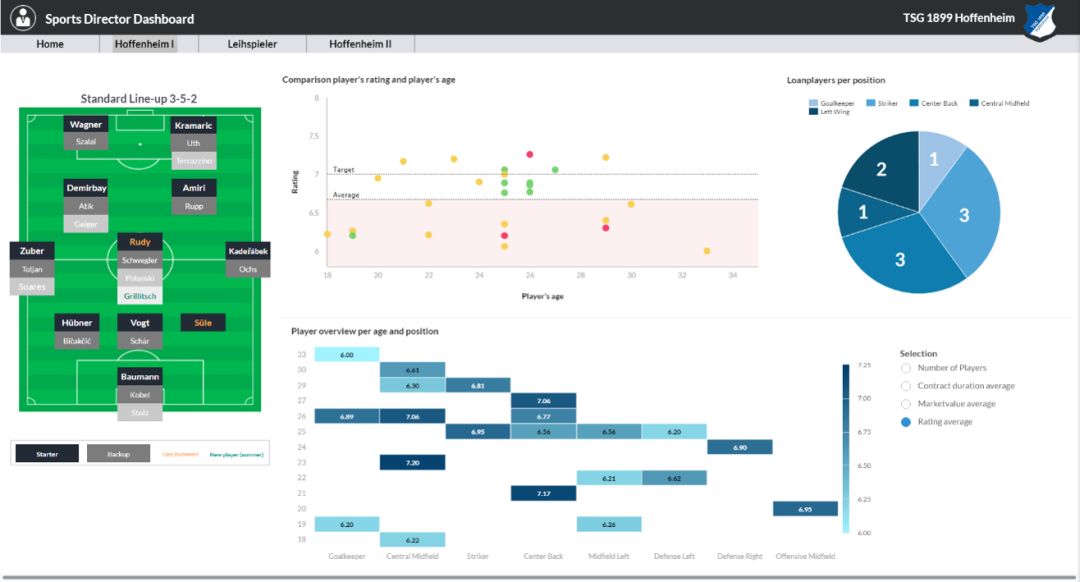Click the Striker legend color swatch

pos(871,103)
